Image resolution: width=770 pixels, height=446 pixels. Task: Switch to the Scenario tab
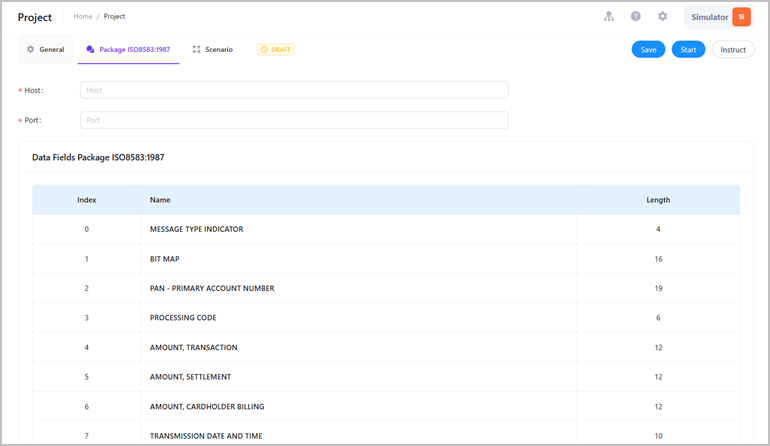point(213,49)
